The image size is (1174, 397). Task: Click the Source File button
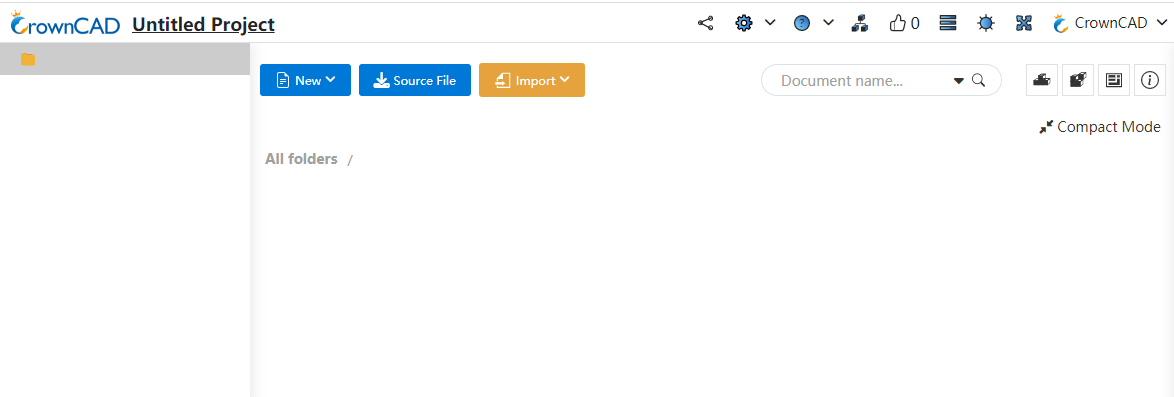point(415,80)
